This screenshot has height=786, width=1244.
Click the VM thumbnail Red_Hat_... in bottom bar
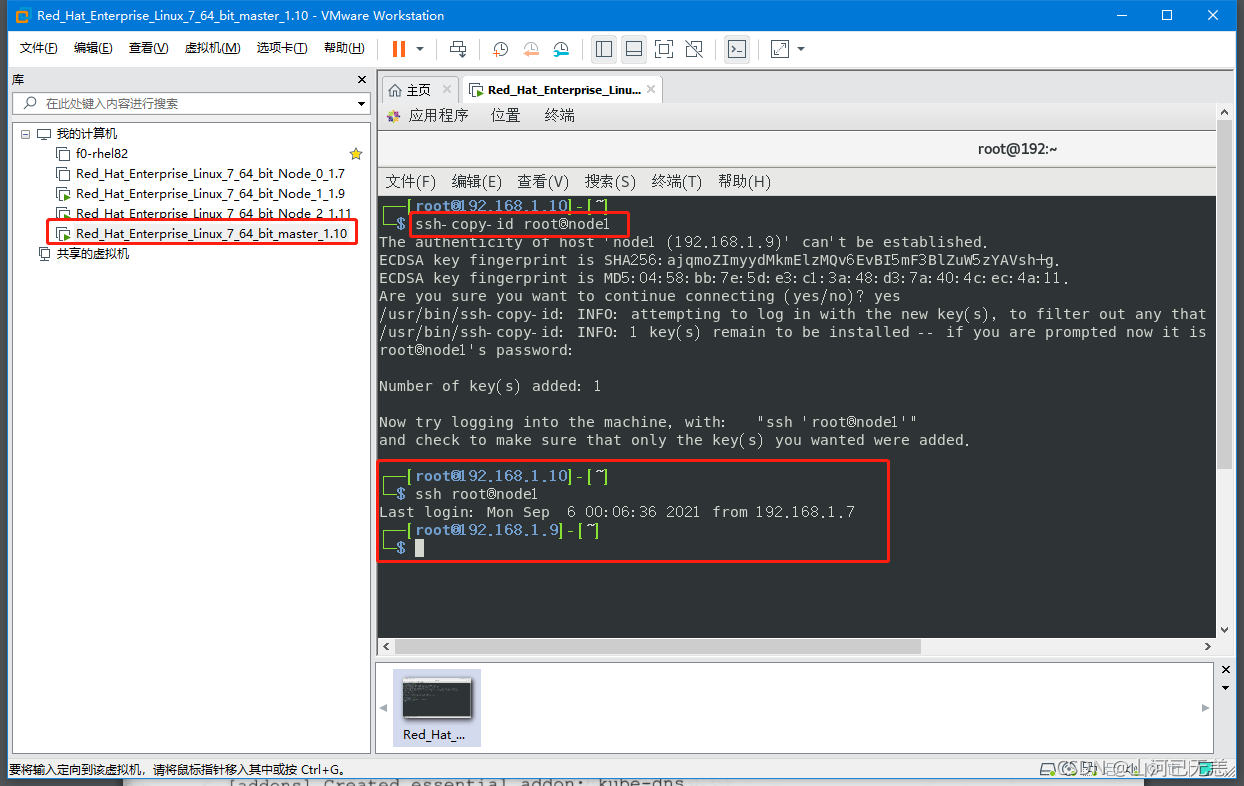click(x=436, y=707)
